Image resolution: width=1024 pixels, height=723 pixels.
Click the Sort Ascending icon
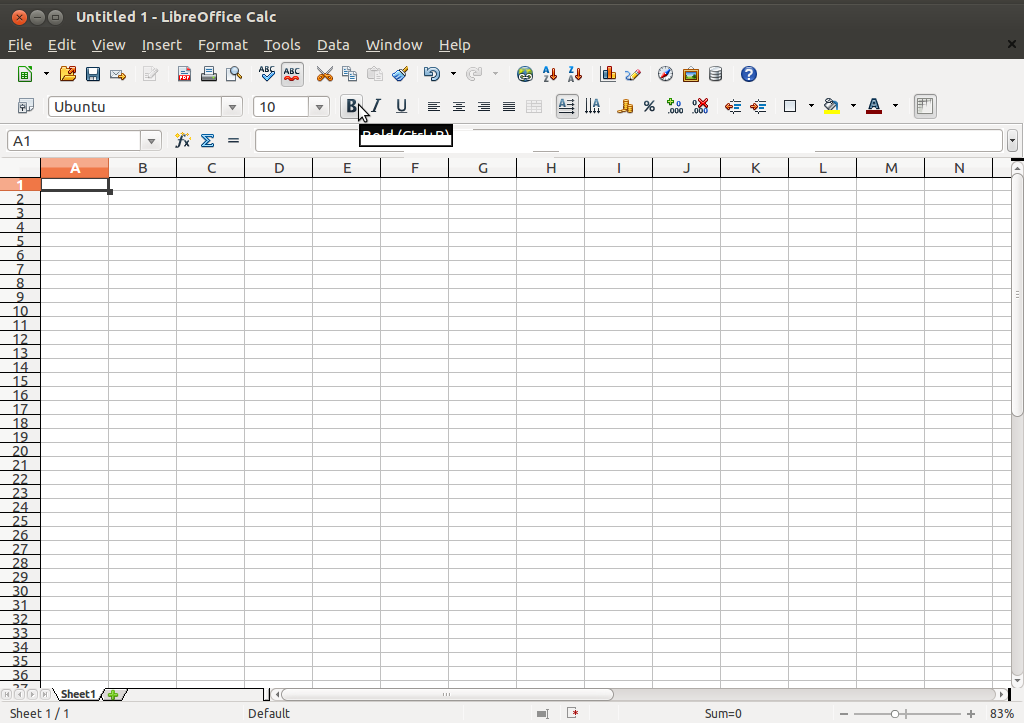pyautogui.click(x=549, y=74)
